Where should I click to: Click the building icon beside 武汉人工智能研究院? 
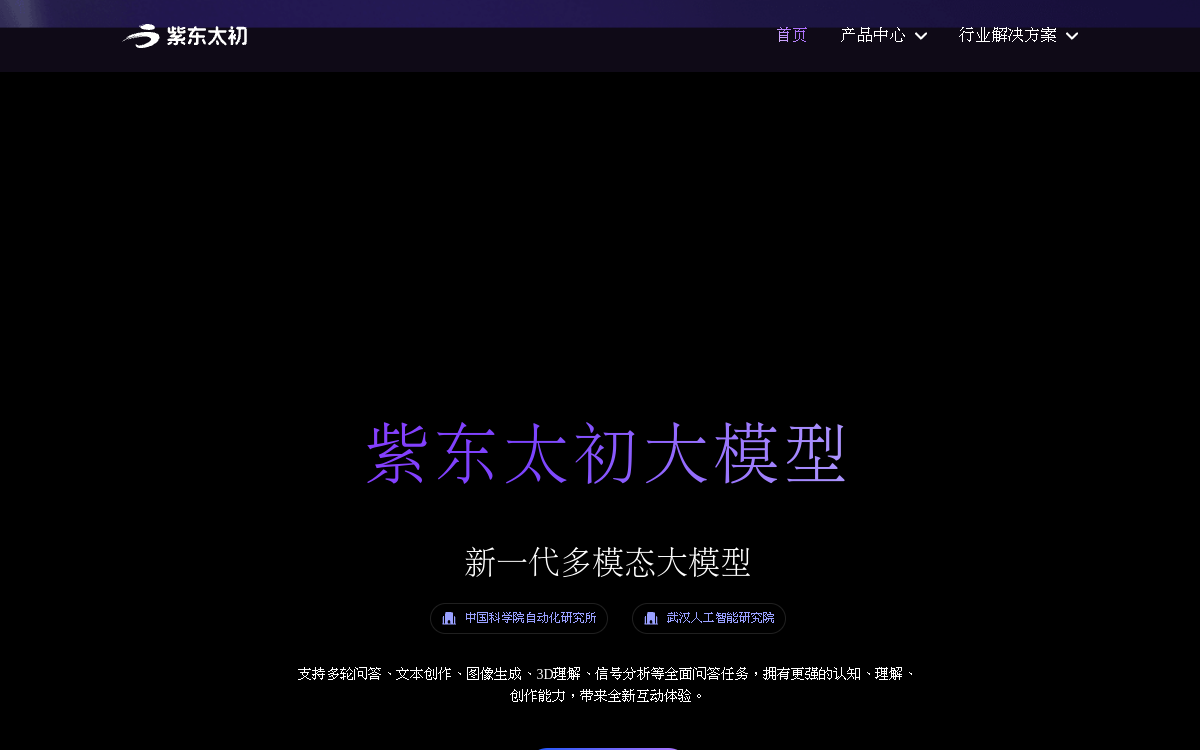[x=651, y=618]
